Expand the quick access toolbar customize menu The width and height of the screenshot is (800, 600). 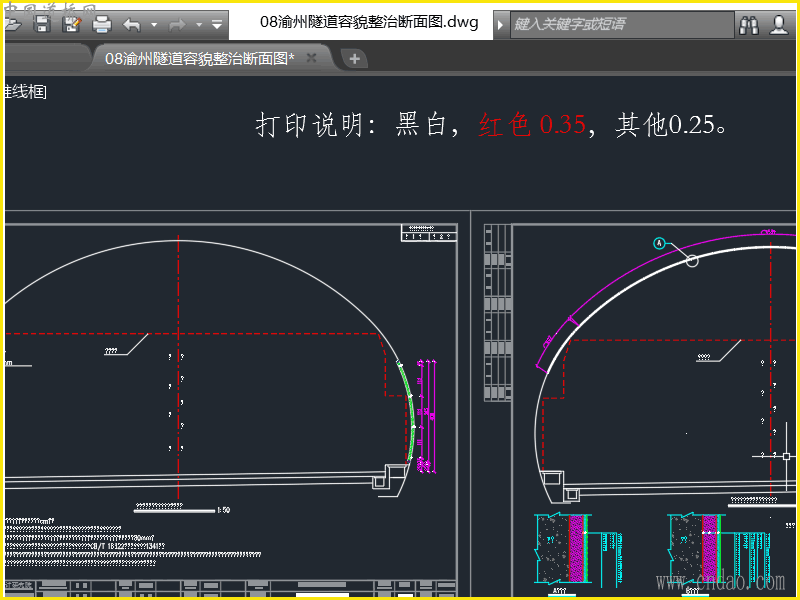coord(217,24)
